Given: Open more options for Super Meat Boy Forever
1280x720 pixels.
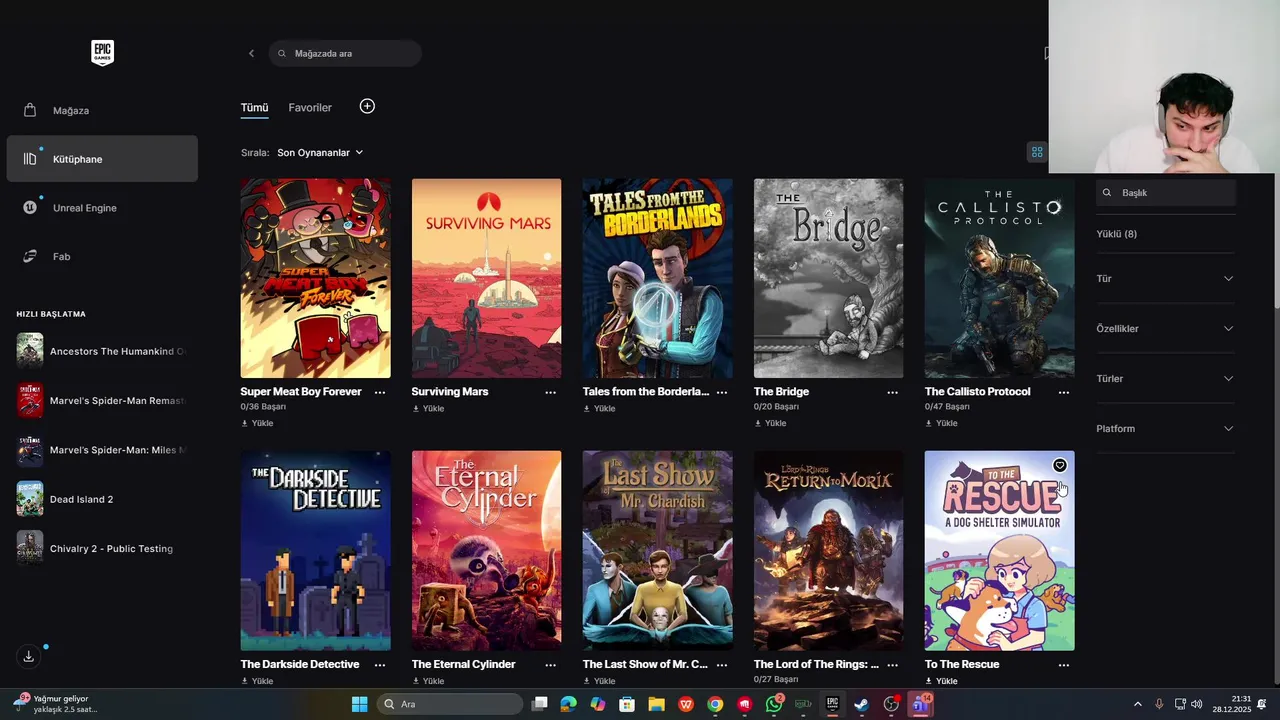Looking at the screenshot, I should (x=380, y=392).
